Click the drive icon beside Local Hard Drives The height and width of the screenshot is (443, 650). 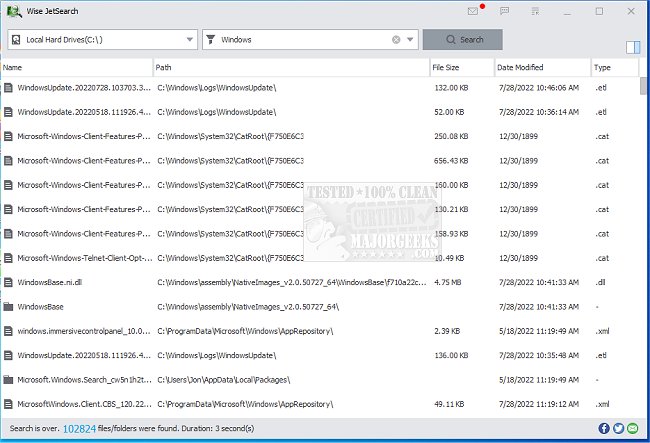[16, 40]
